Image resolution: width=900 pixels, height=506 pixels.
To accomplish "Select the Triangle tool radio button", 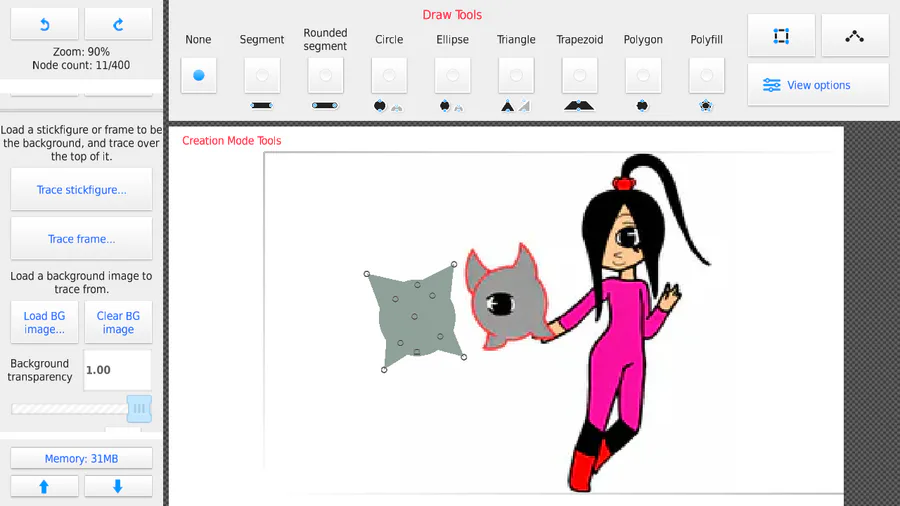I will pyautogui.click(x=516, y=75).
